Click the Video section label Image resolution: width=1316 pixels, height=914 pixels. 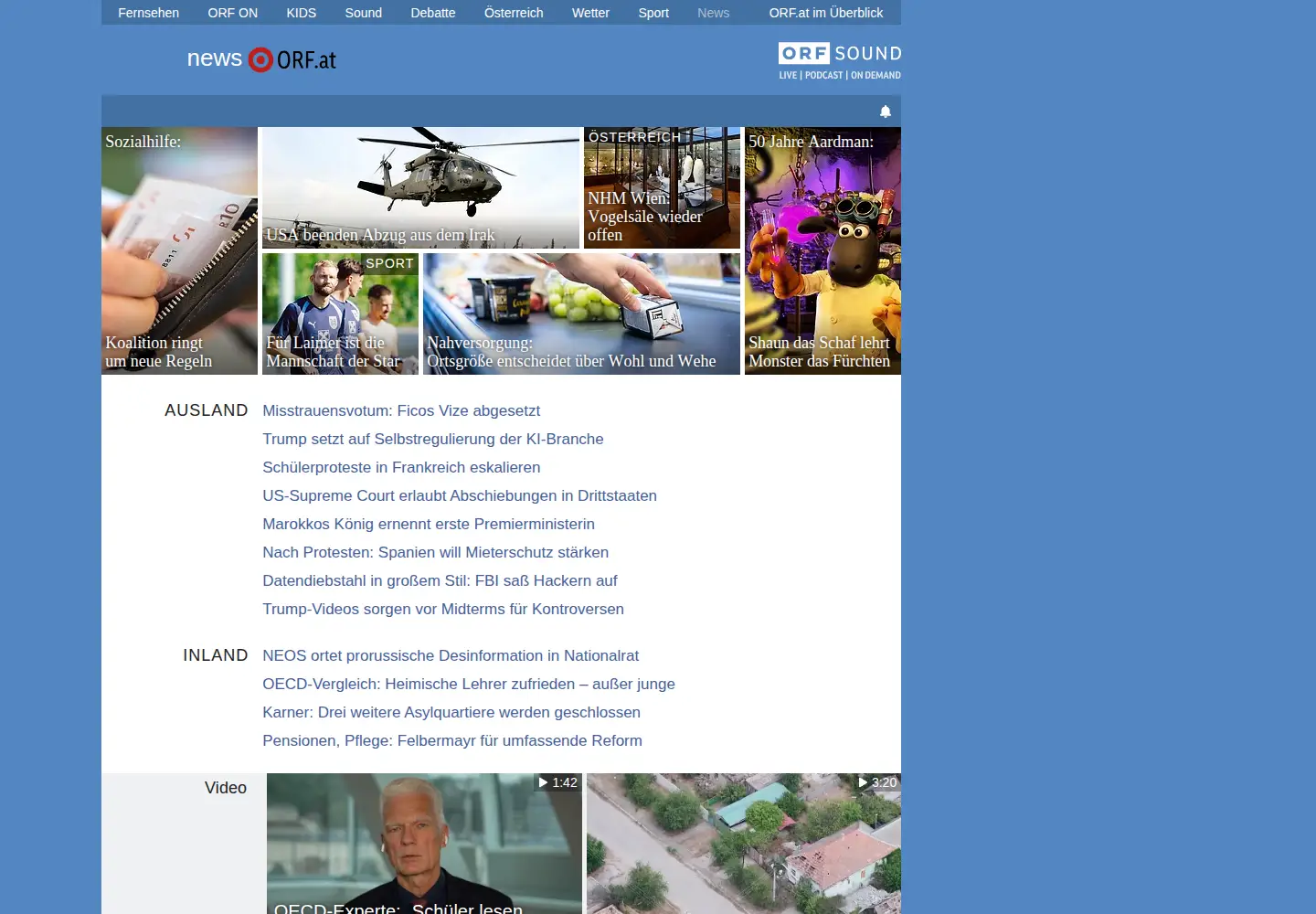pos(226,788)
